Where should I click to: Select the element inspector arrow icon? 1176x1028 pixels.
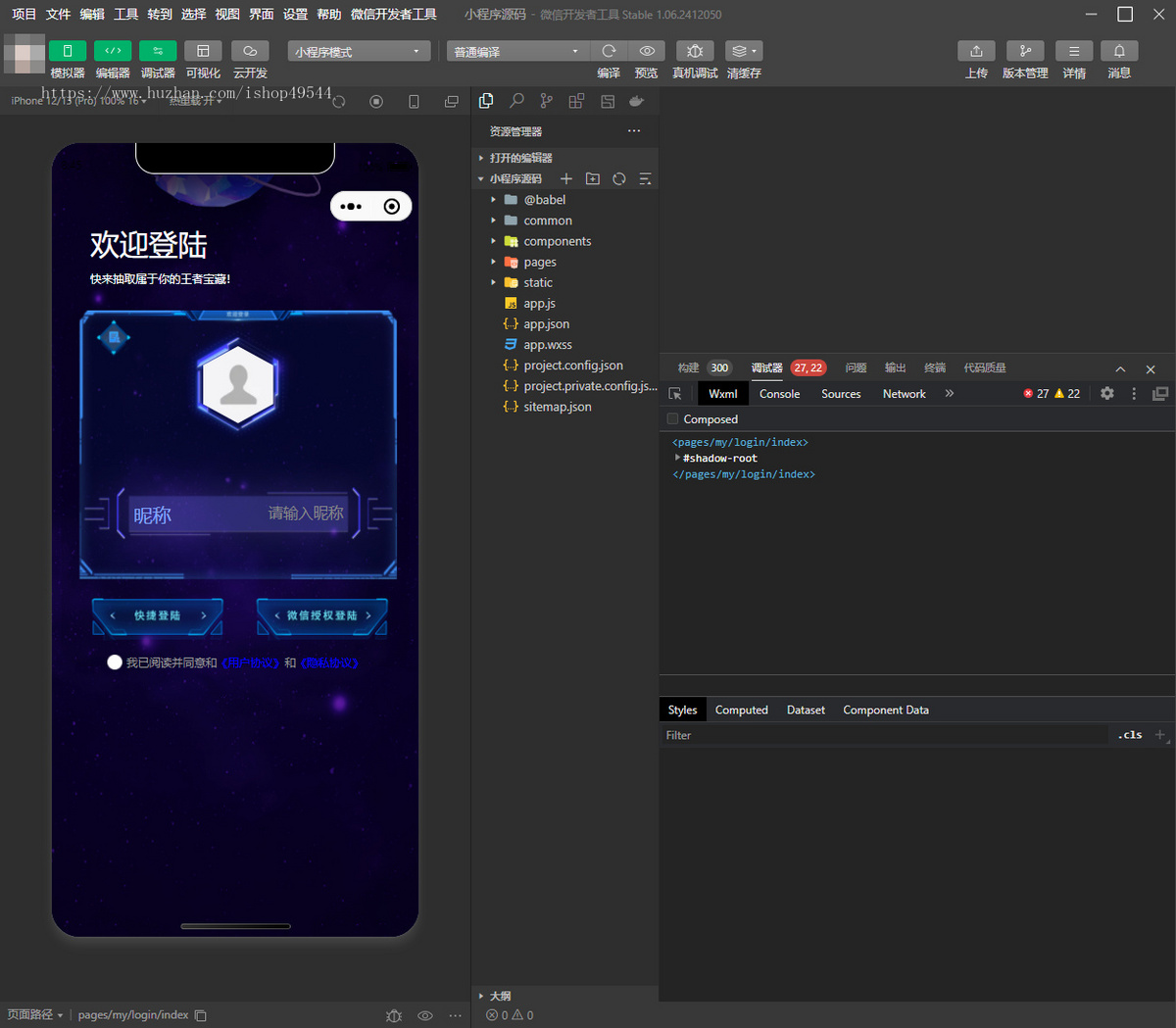[675, 394]
